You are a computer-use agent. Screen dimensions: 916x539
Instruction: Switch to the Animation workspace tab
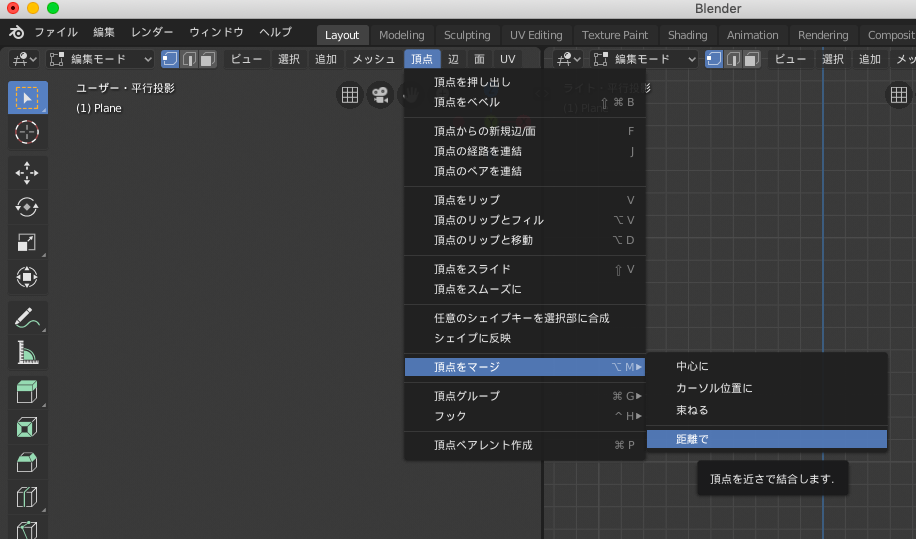[752, 35]
